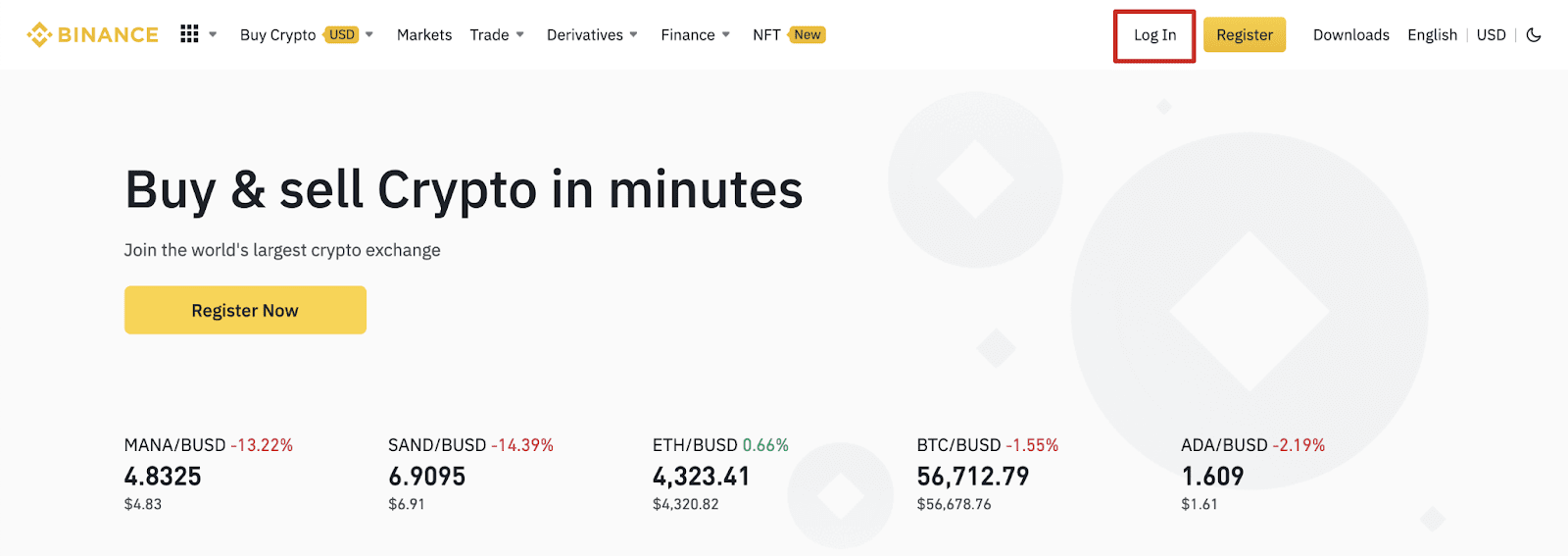Open the BTC/BUSD trading pair

coord(959,445)
